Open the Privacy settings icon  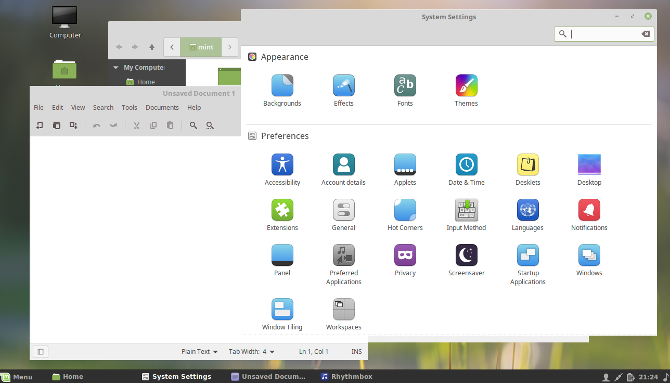pos(405,260)
